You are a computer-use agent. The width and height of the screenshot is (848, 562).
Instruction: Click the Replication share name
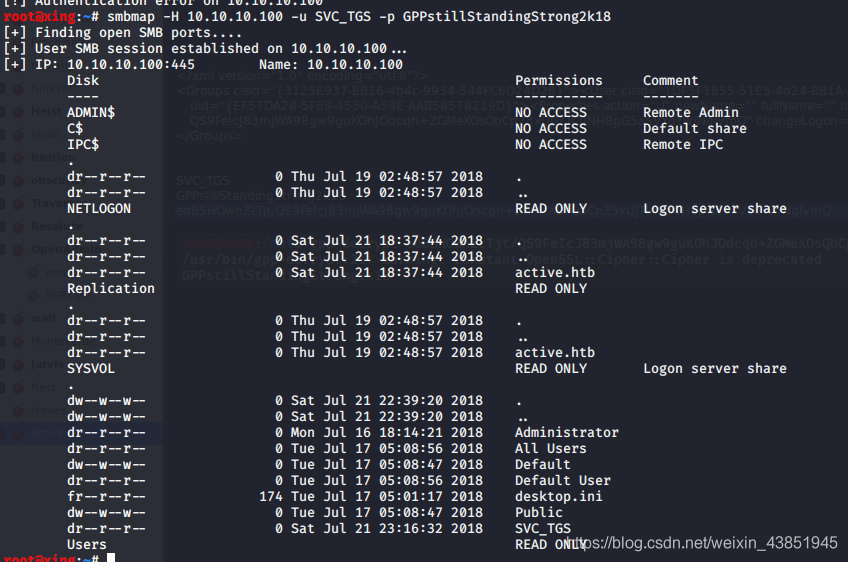pyautogui.click(x=111, y=289)
